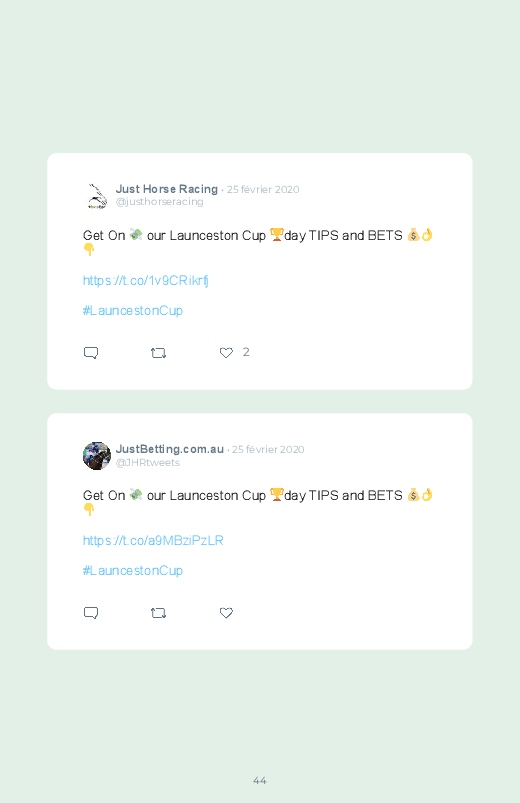Image resolution: width=520 pixels, height=803 pixels.
Task: Open link t.co/1v9CRikrfj
Action: pyautogui.click(x=145, y=281)
